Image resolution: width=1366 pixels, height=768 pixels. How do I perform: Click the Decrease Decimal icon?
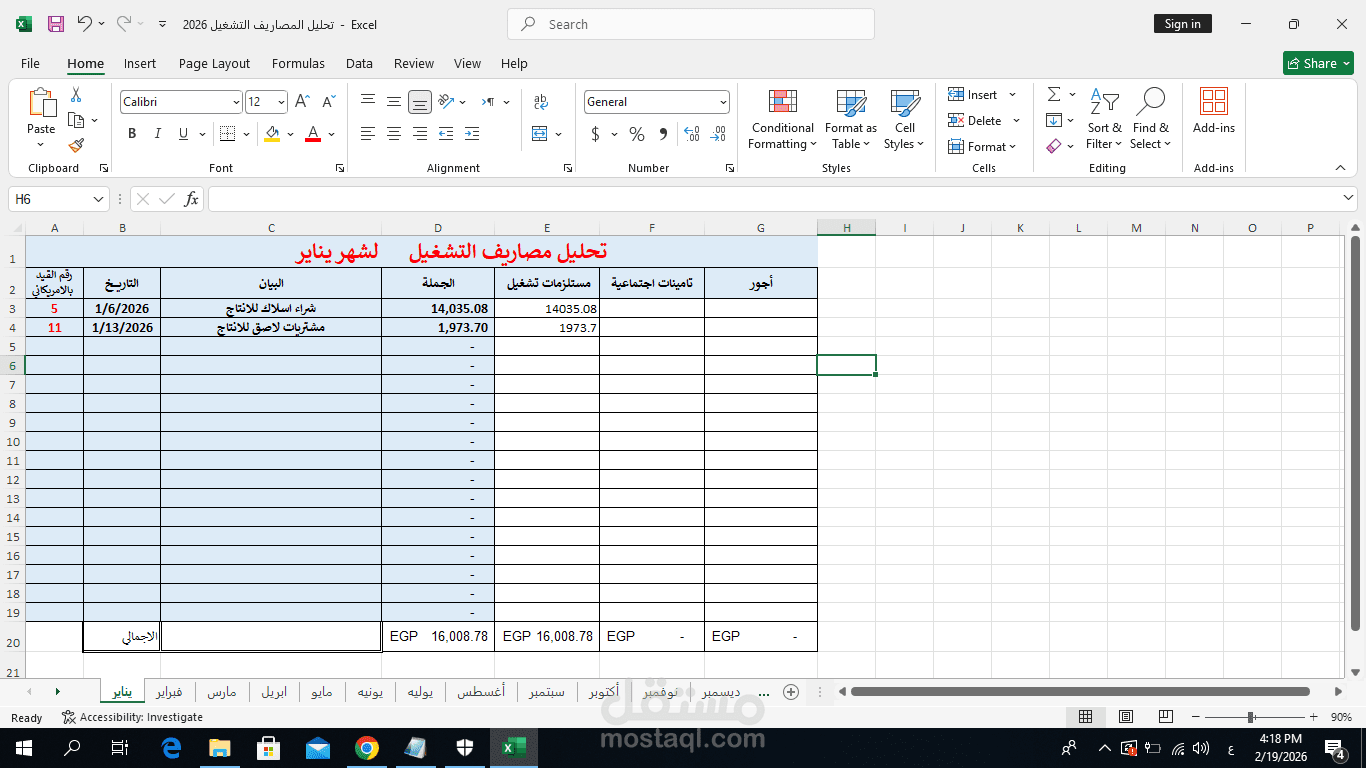click(717, 134)
